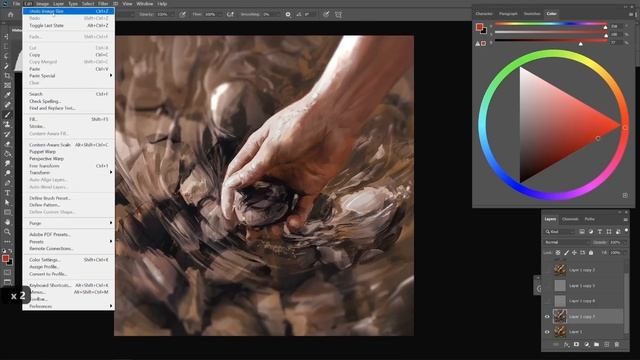Image resolution: width=640 pixels, height=360 pixels.
Task: Select the Eraser tool
Action: (7, 144)
